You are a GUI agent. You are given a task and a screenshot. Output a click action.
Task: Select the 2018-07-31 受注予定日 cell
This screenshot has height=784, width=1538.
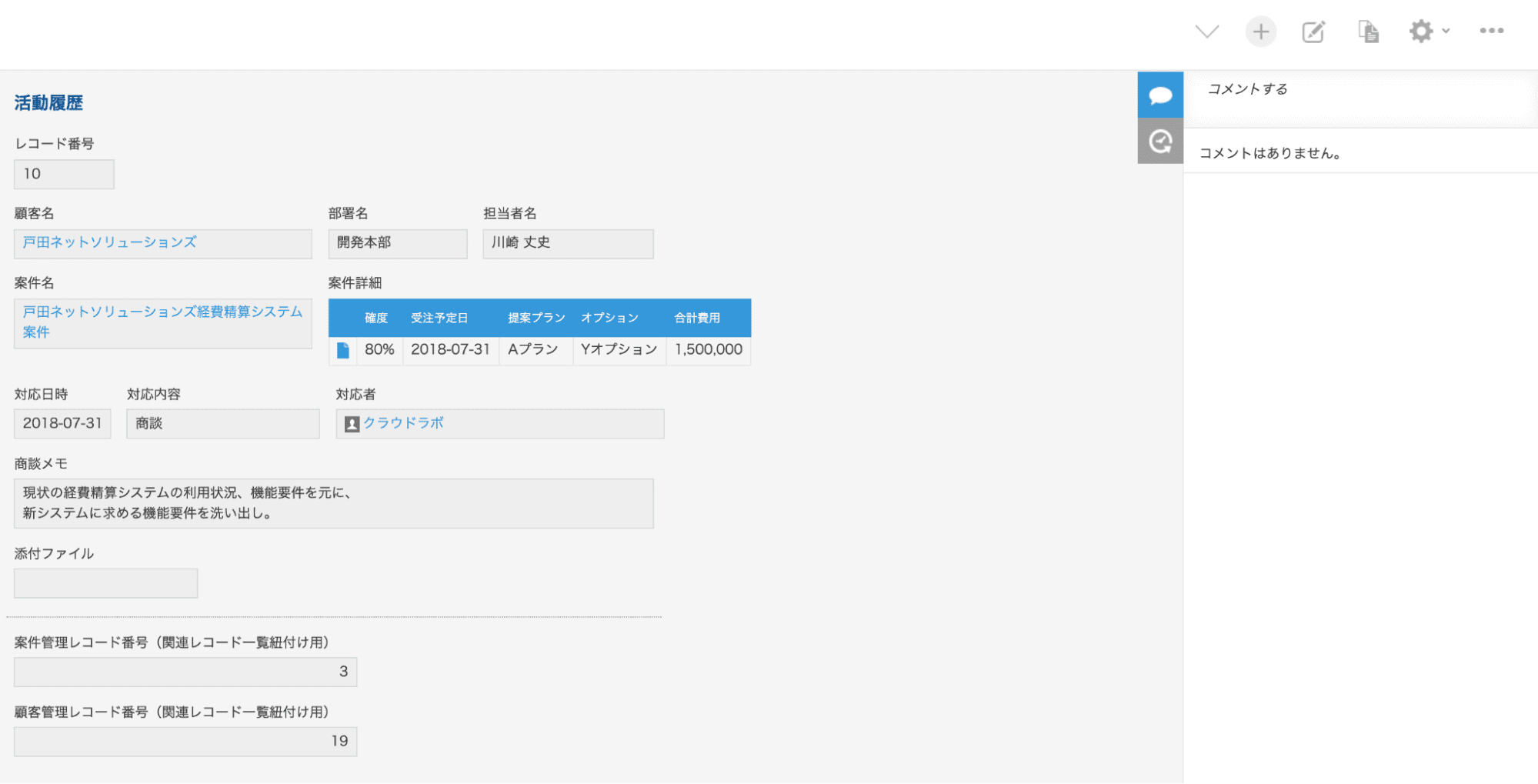[x=450, y=350]
